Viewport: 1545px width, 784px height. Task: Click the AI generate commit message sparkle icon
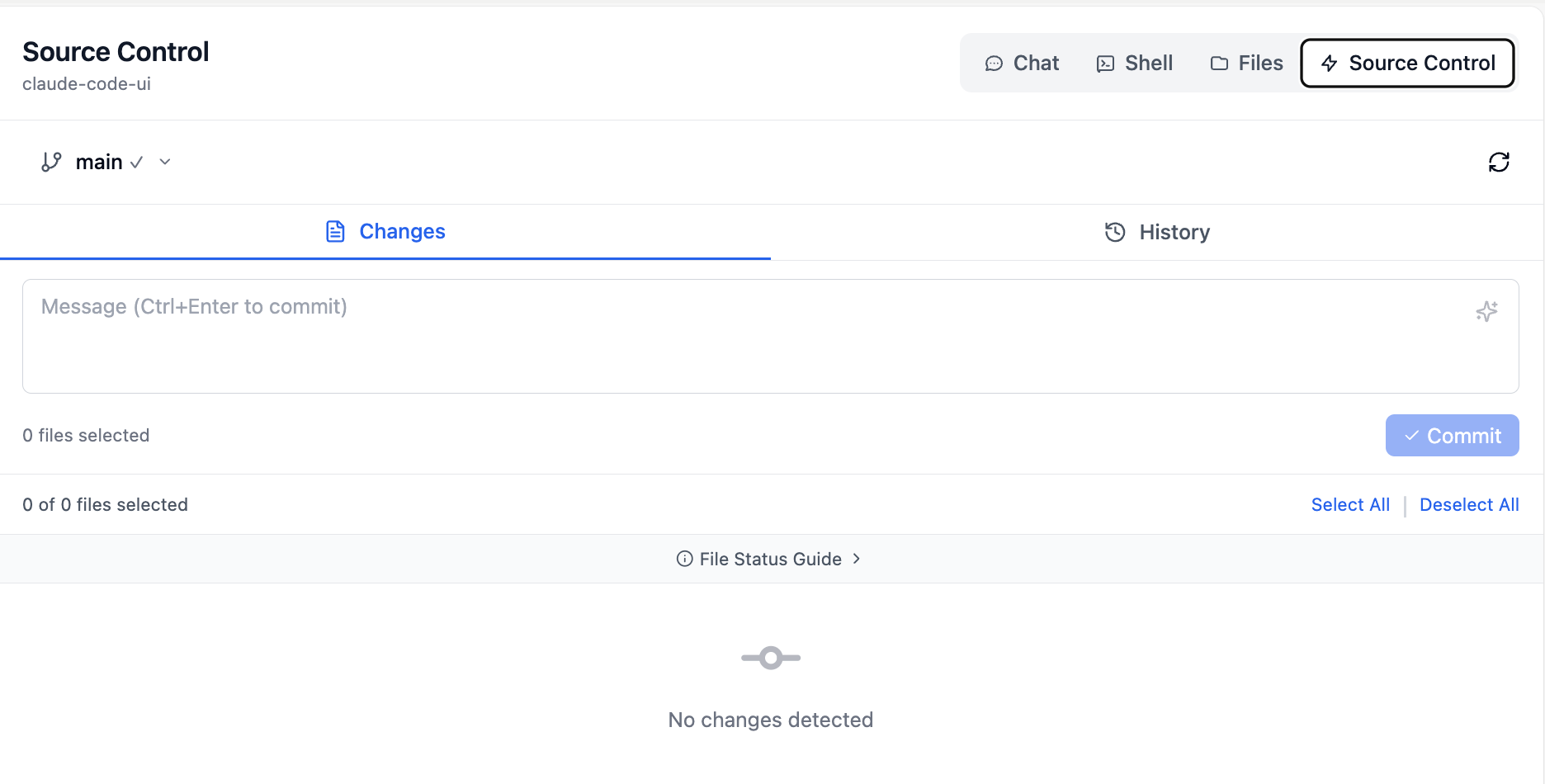point(1486,311)
